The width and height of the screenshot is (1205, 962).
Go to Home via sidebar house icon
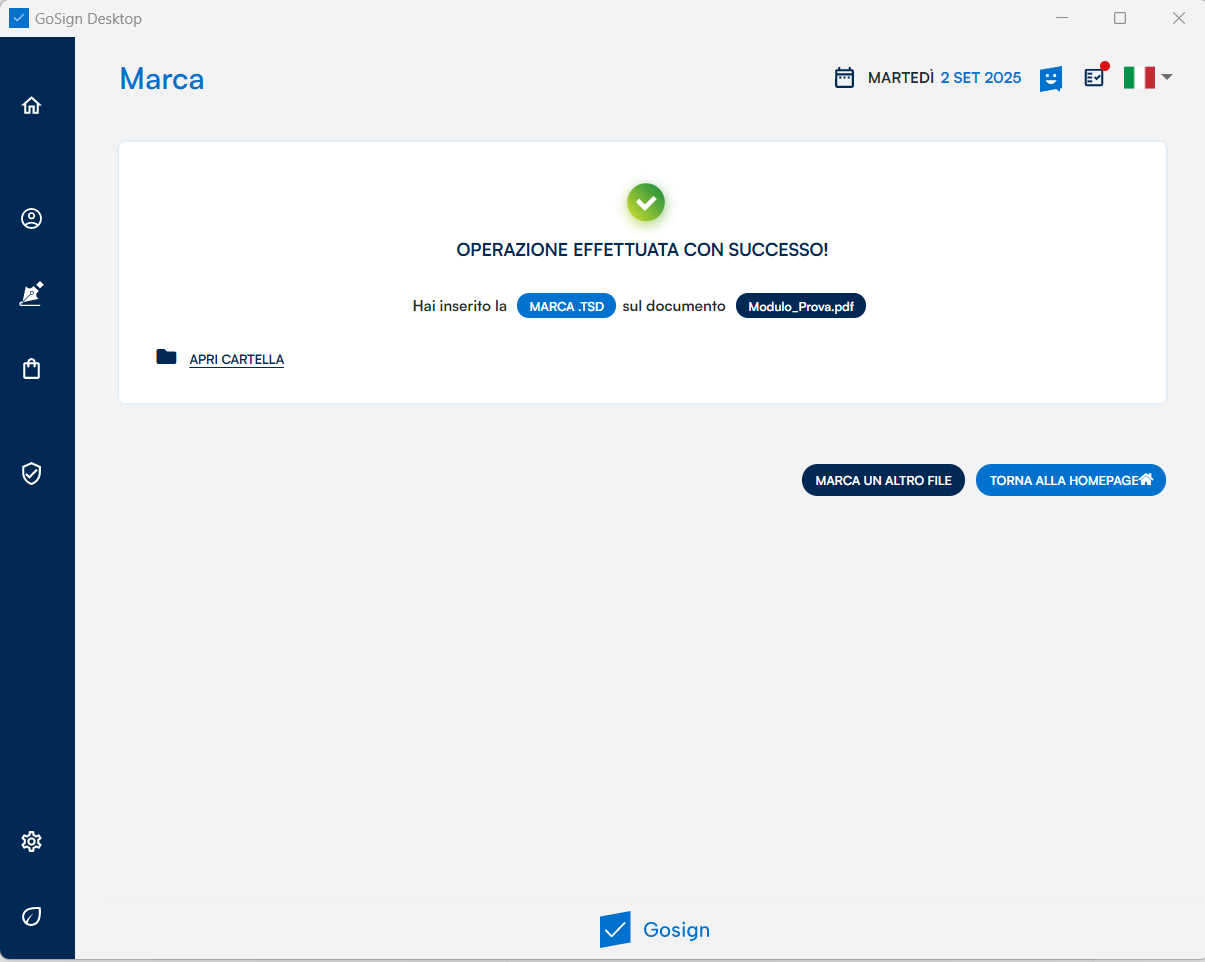point(32,105)
